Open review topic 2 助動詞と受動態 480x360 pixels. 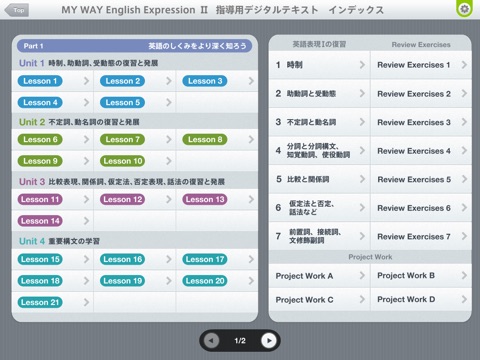coord(319,94)
